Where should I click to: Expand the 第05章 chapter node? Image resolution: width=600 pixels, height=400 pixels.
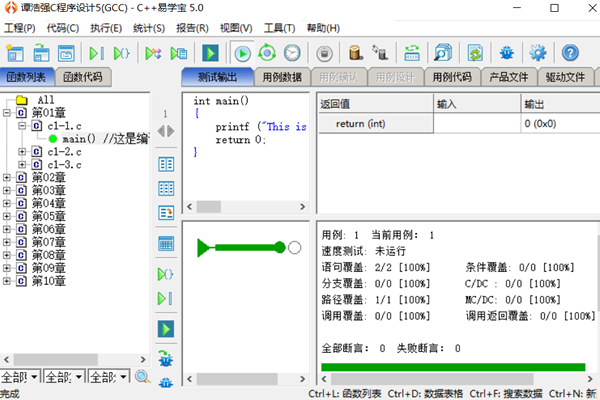(7, 216)
